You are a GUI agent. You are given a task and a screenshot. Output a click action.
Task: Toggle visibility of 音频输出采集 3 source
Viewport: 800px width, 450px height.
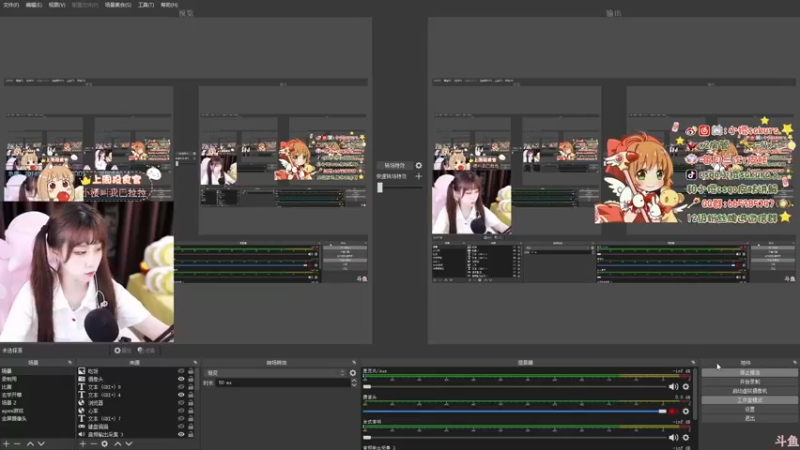click(x=181, y=434)
